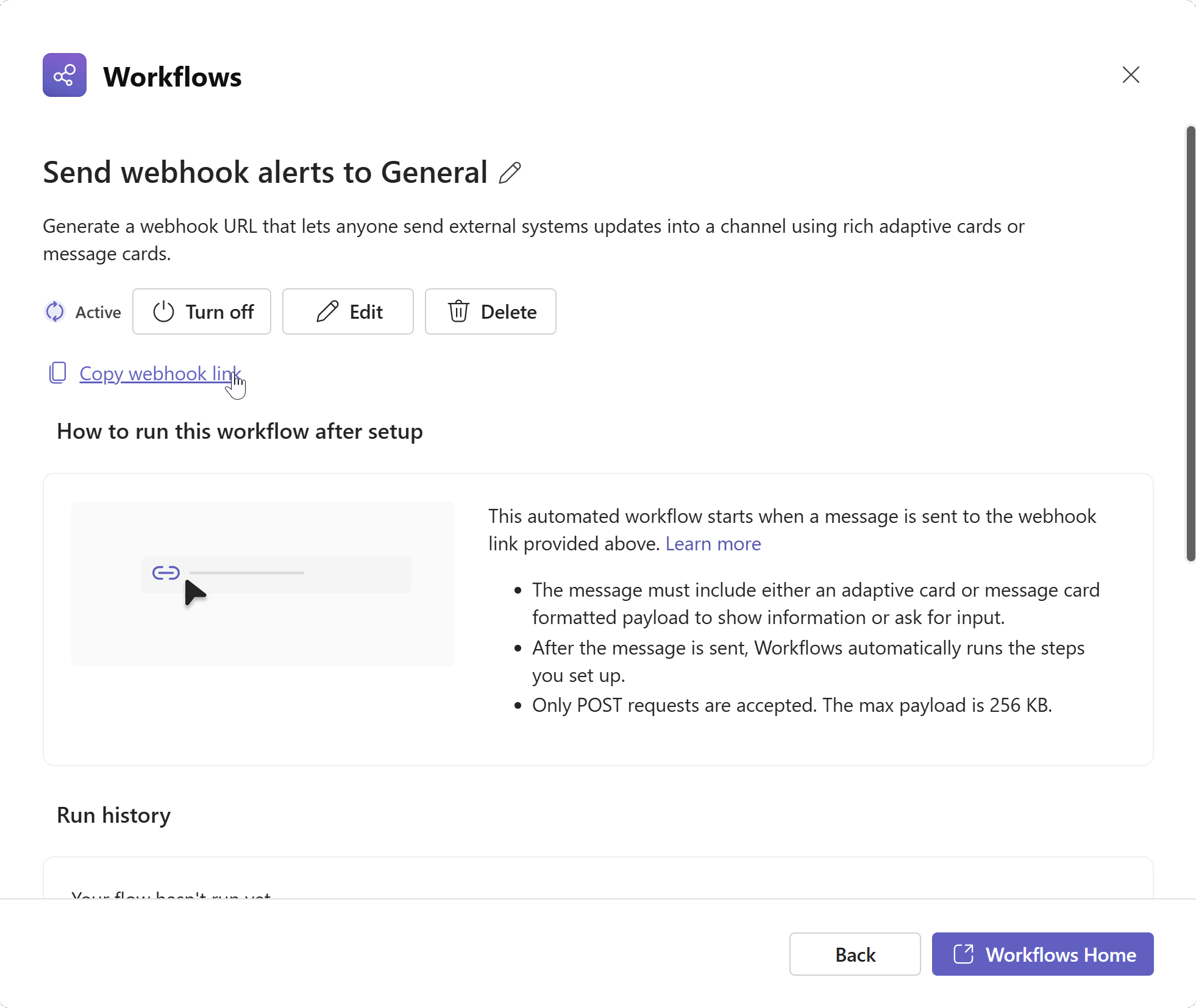Click the copy icon next to webhook link
The image size is (1196, 1008).
[58, 373]
